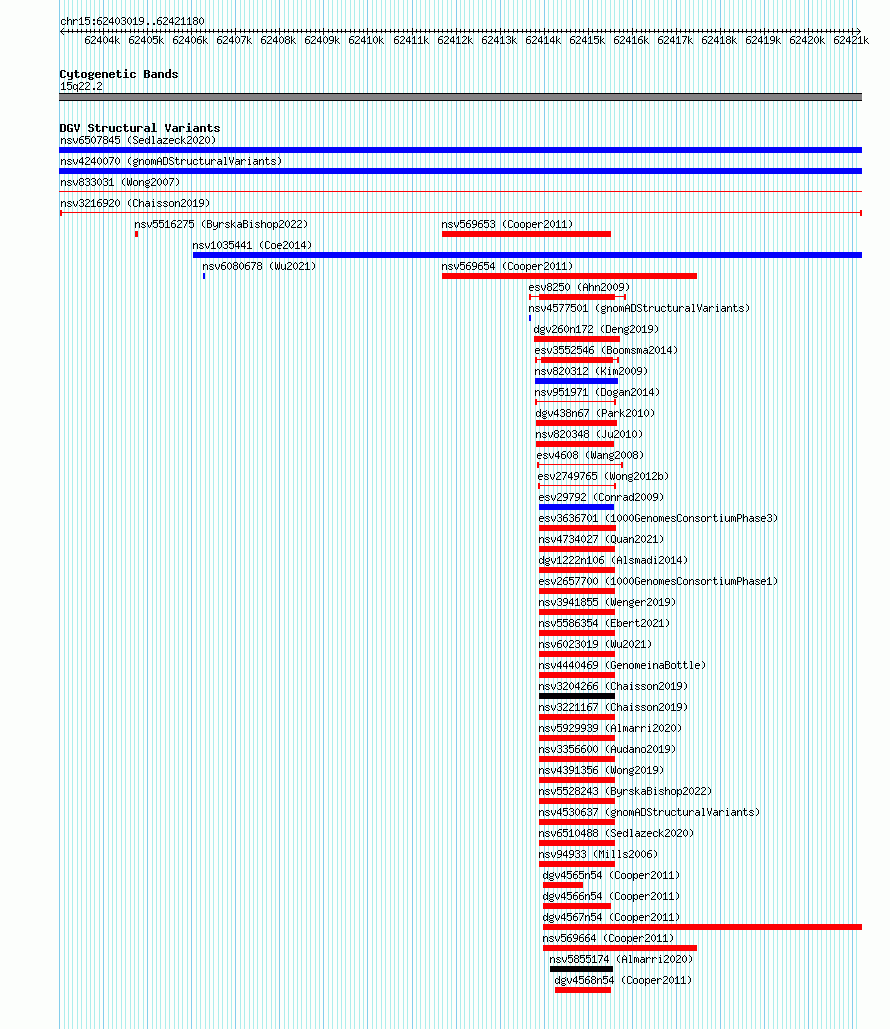
Task: Click nsv4530637 (gnomADStructuralVariants) label
Action: [649, 812]
